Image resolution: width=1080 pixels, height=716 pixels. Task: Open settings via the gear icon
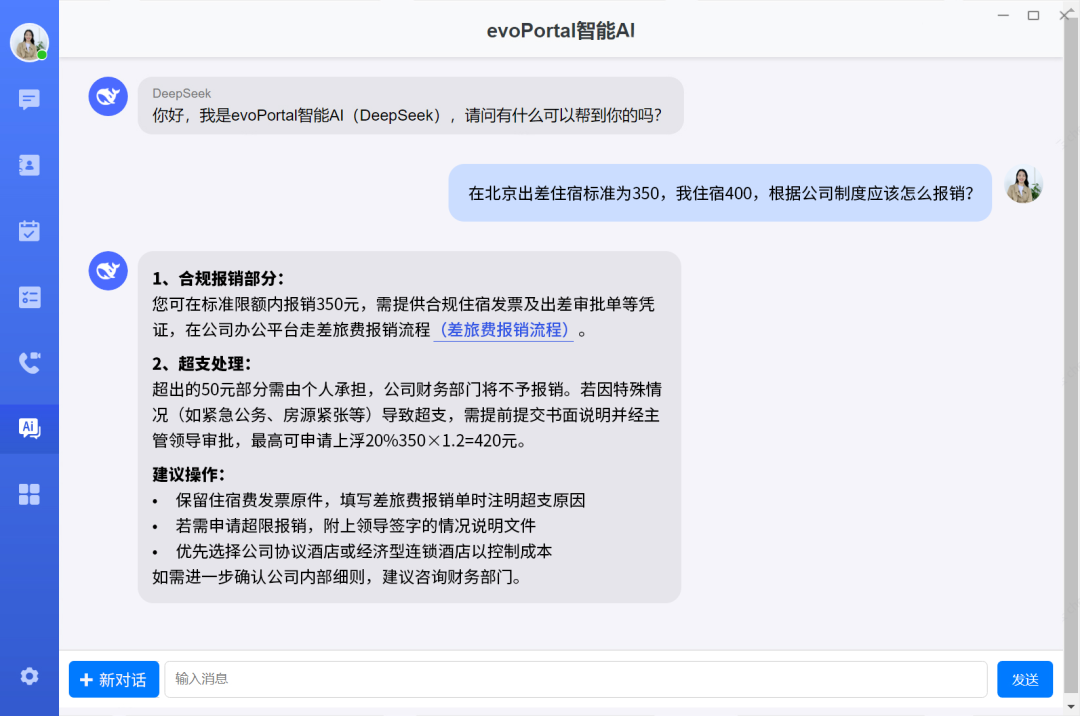click(x=29, y=676)
